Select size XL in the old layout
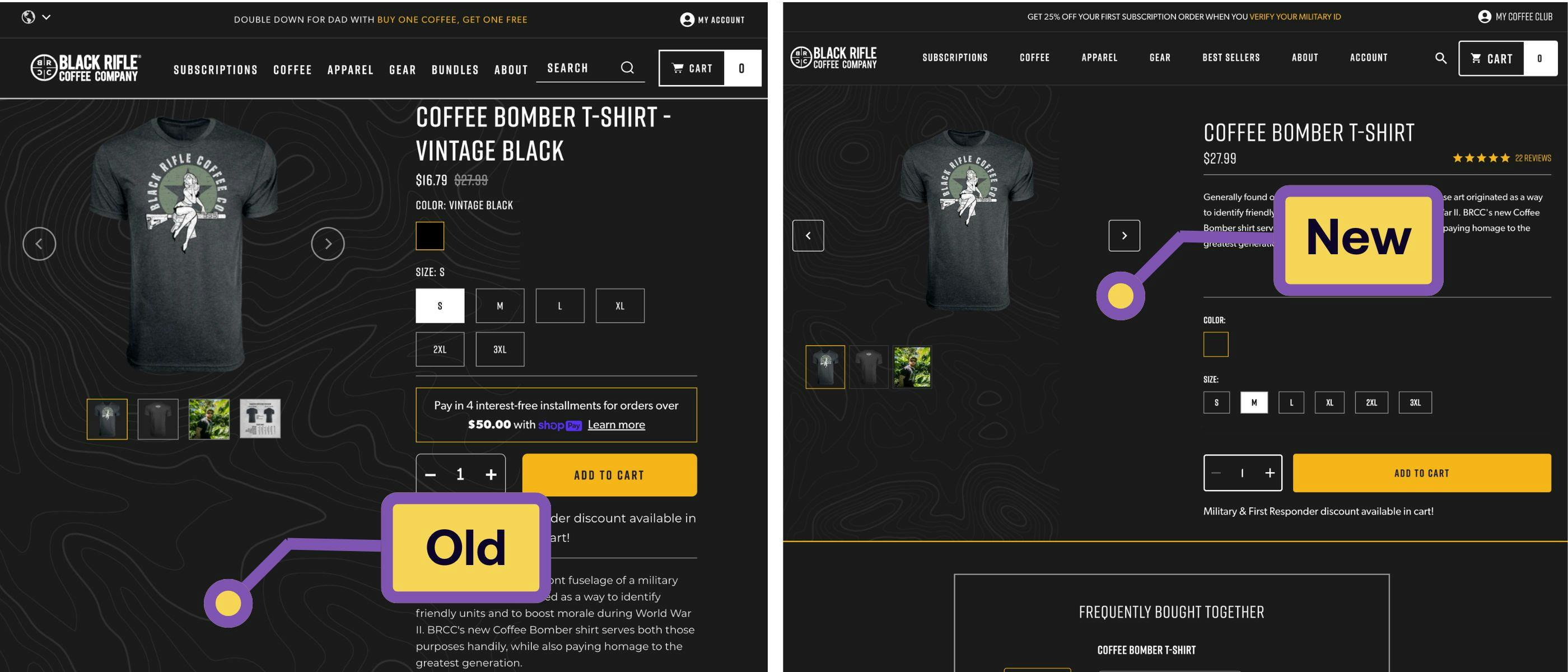Screen dimensions: 1568x672 click(620, 306)
